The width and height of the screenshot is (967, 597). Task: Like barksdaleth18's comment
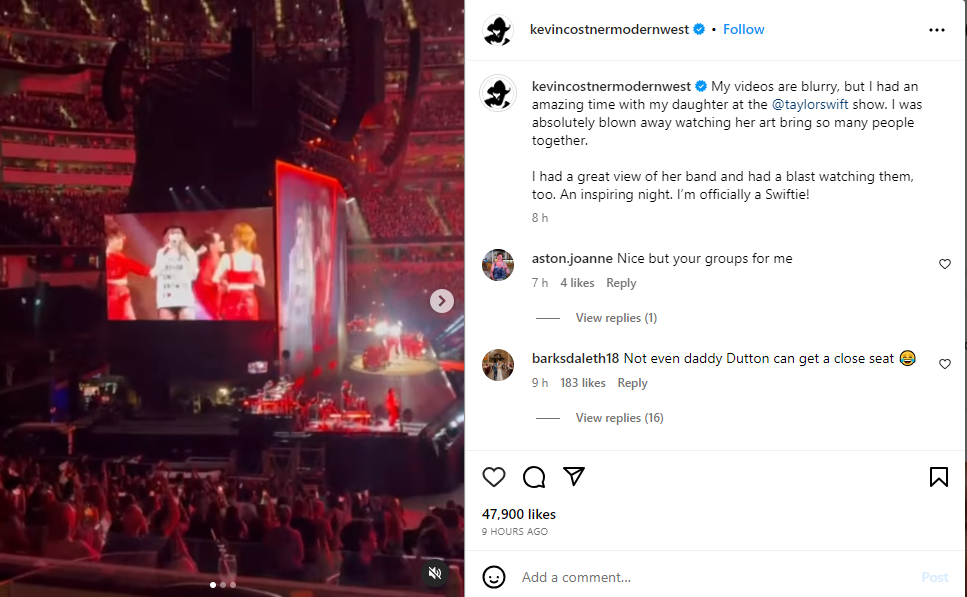point(945,364)
